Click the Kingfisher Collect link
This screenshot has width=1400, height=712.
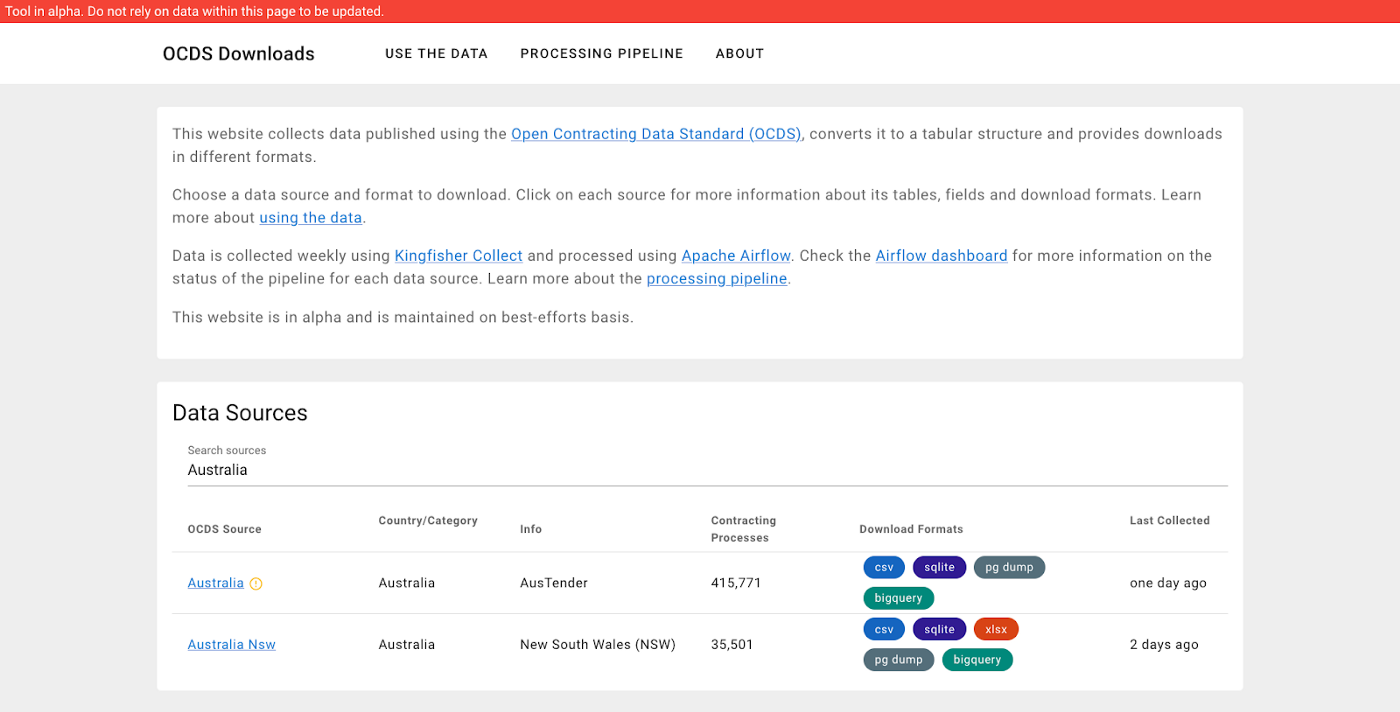pos(458,255)
